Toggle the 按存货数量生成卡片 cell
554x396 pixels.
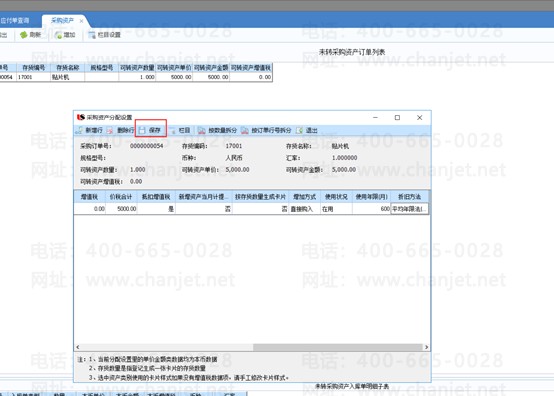(x=260, y=209)
